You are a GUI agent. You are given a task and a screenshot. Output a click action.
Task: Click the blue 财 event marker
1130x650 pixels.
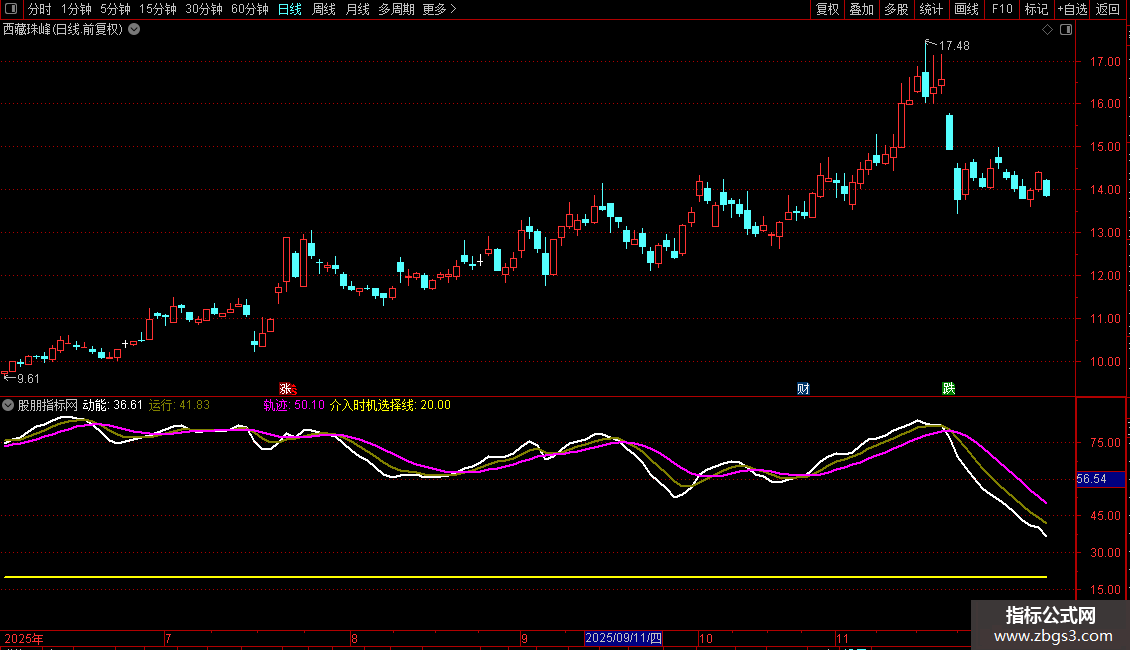802,388
